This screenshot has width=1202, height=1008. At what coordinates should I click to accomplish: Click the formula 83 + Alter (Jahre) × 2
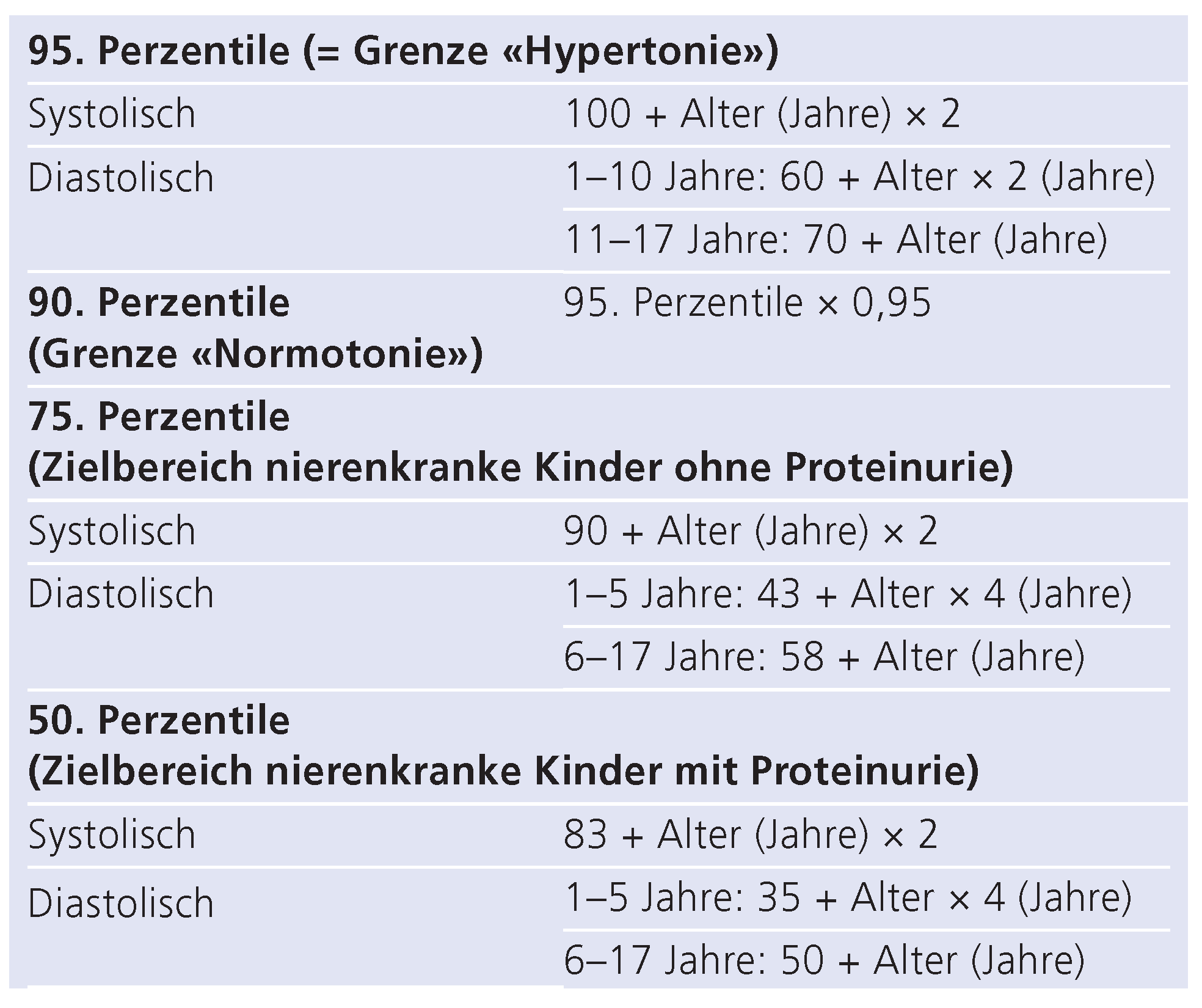tap(750, 835)
